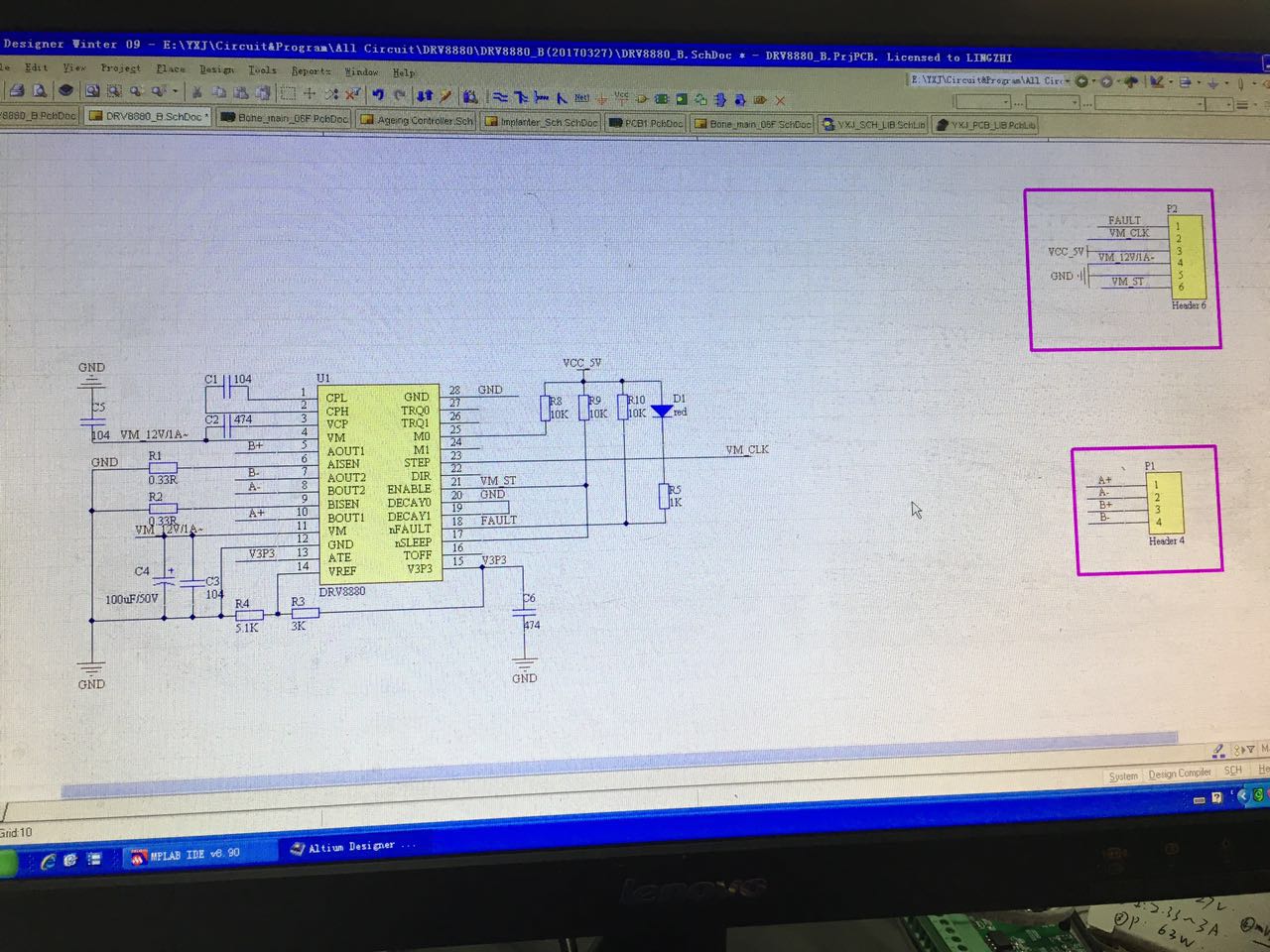The image size is (1270, 952).
Task: Switch to the Implanter_Sch.SchDoc tab
Action: [542, 122]
